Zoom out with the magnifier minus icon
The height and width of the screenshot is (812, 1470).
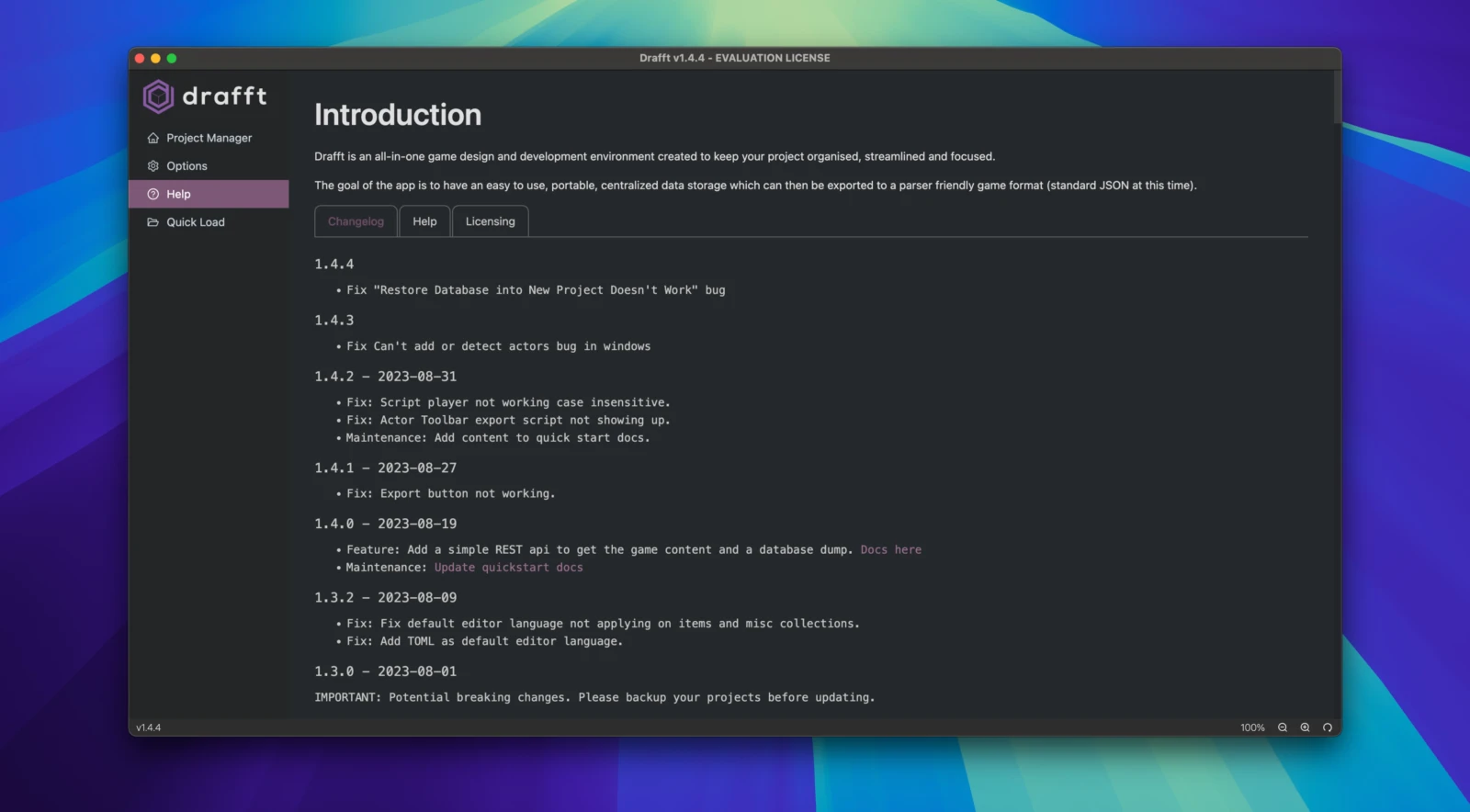click(x=1283, y=727)
